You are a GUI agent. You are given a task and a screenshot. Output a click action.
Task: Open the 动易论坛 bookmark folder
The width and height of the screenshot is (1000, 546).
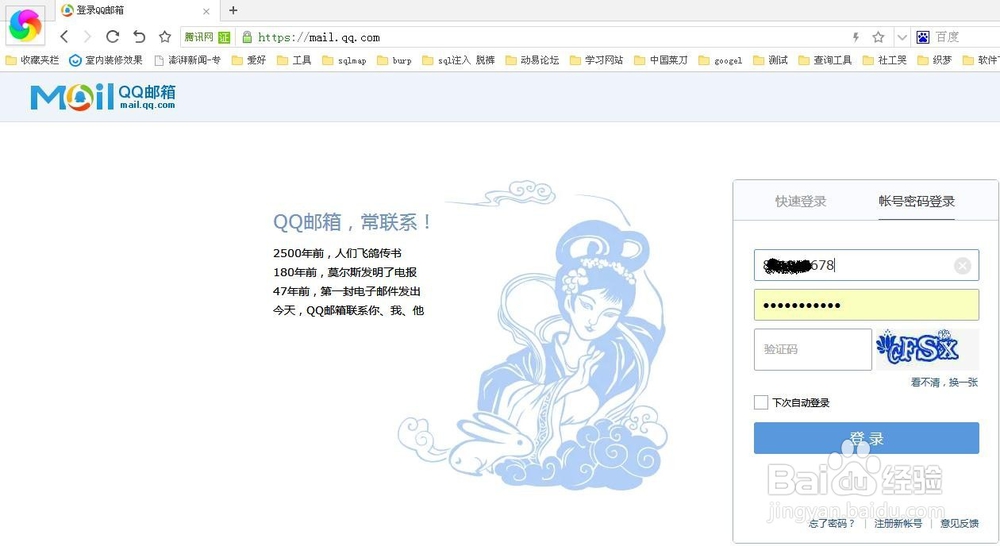(x=533, y=60)
